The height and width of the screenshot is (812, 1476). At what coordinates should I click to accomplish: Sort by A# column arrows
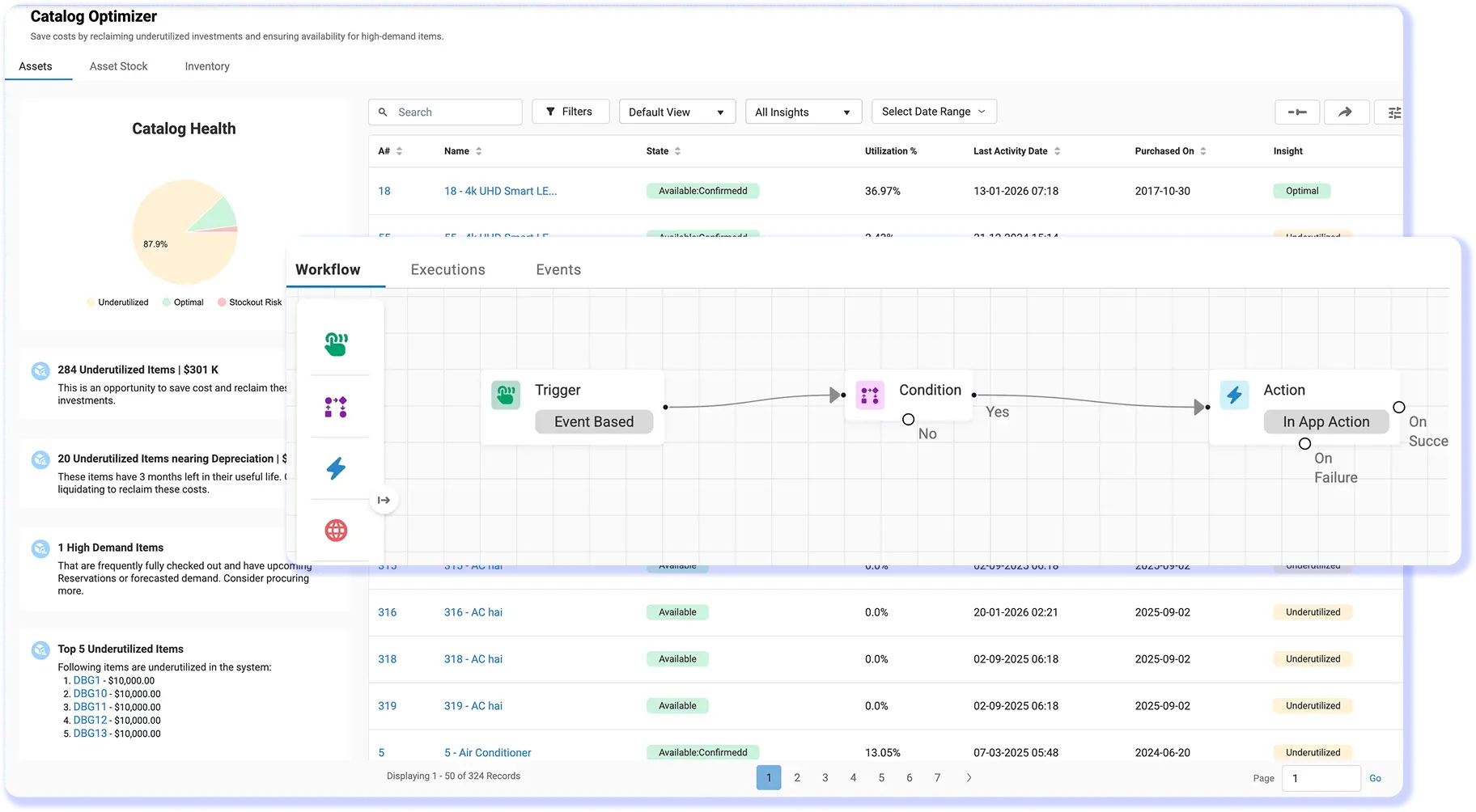(x=399, y=151)
